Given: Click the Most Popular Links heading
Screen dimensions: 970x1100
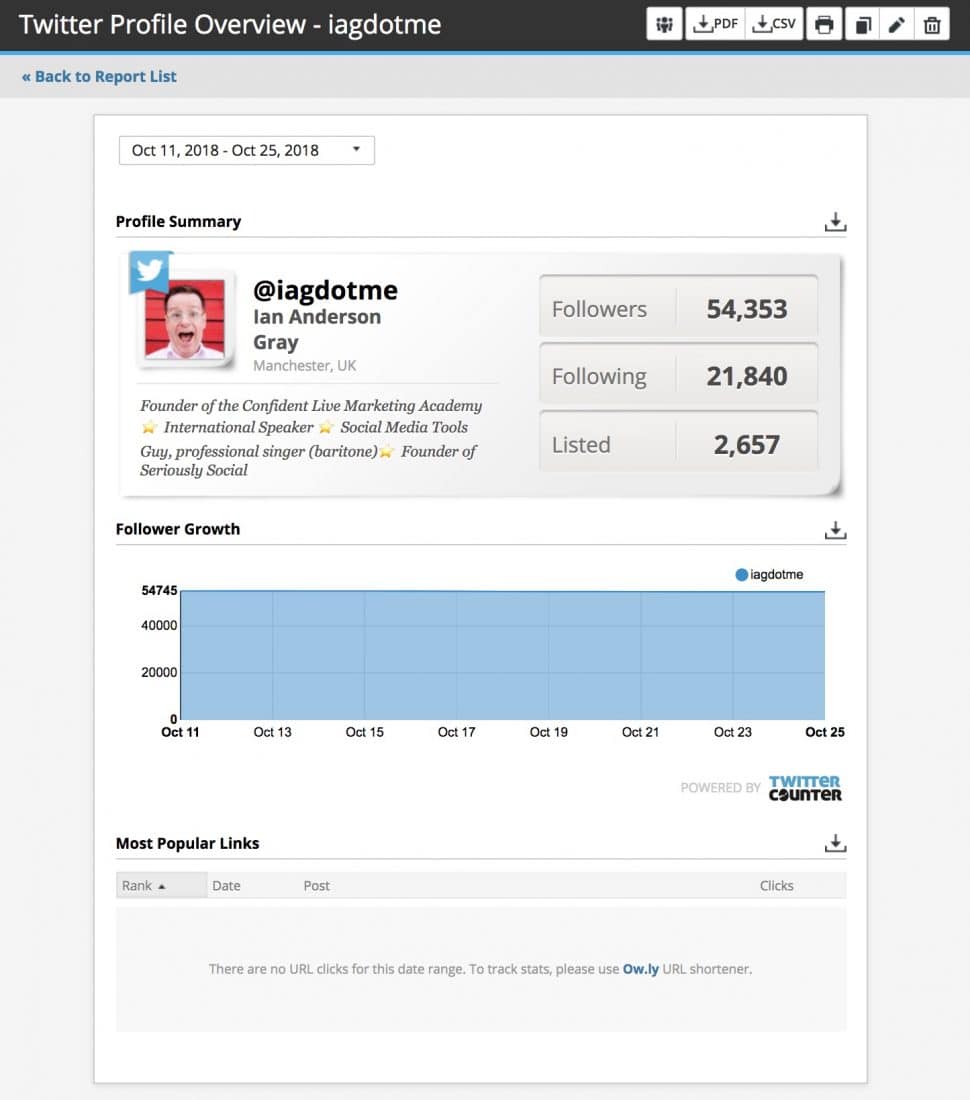Looking at the screenshot, I should point(187,843).
